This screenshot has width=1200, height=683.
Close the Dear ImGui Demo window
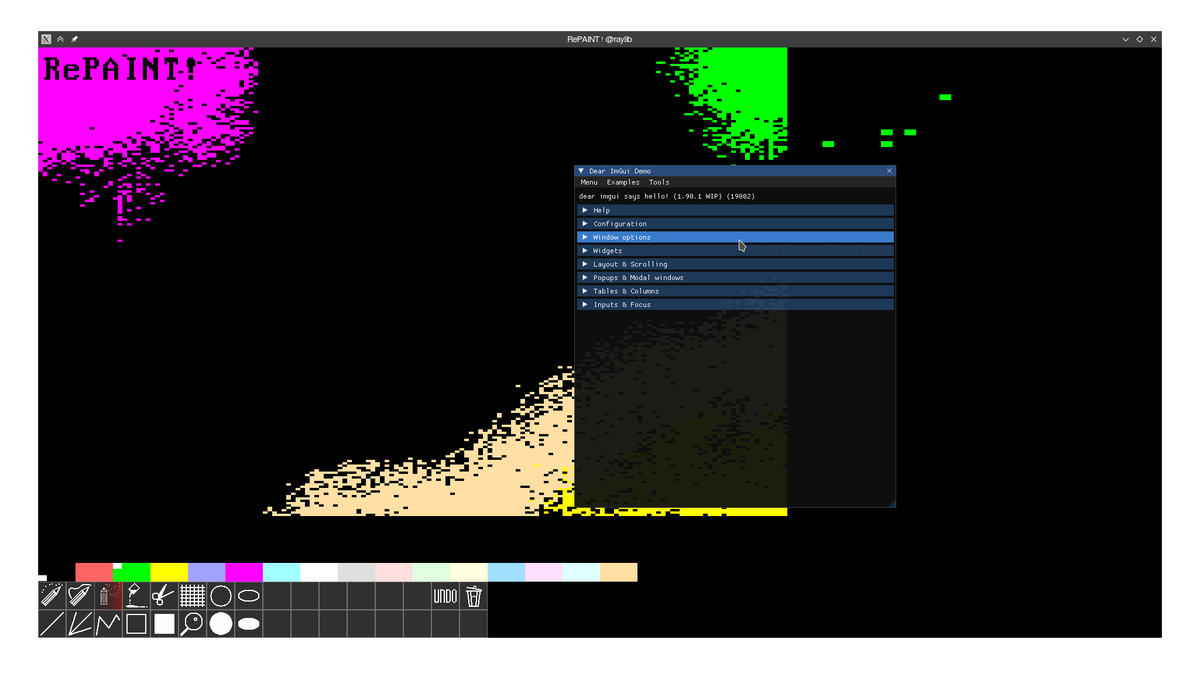click(x=889, y=171)
